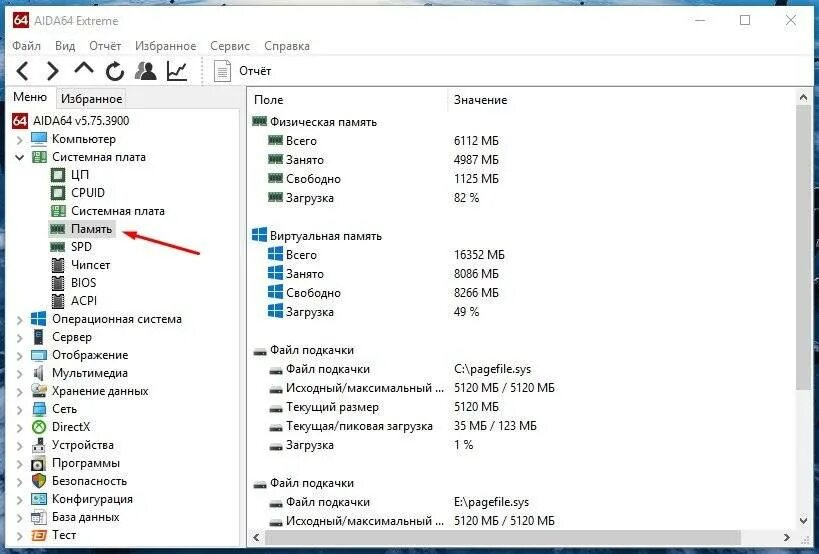
Task: Expand the База данных tree node
Action: (19, 517)
